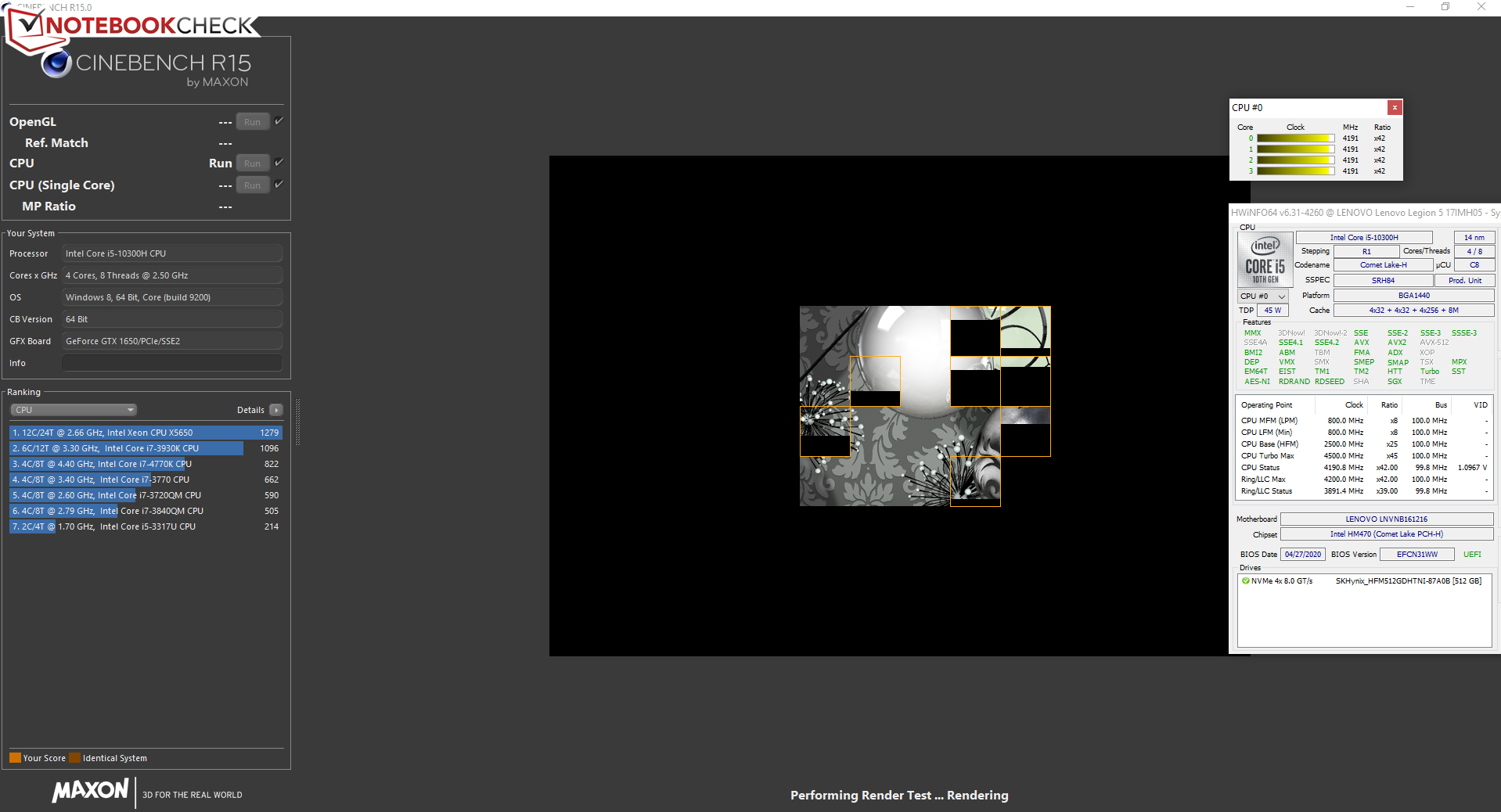Close the CPU #0 clock window
Image resolution: width=1501 pixels, height=812 pixels.
click(x=1395, y=108)
